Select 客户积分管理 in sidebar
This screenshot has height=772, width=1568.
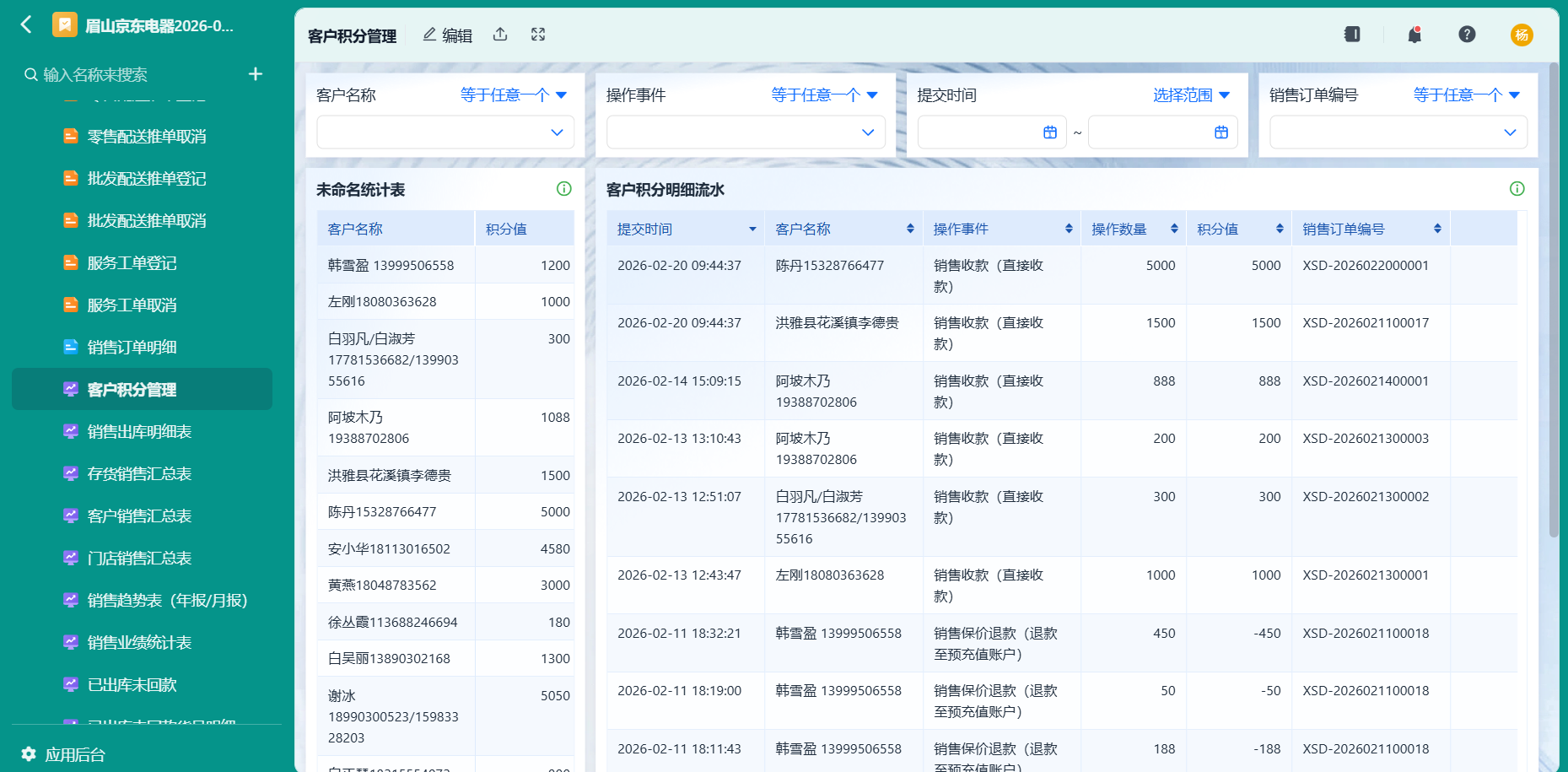click(142, 389)
